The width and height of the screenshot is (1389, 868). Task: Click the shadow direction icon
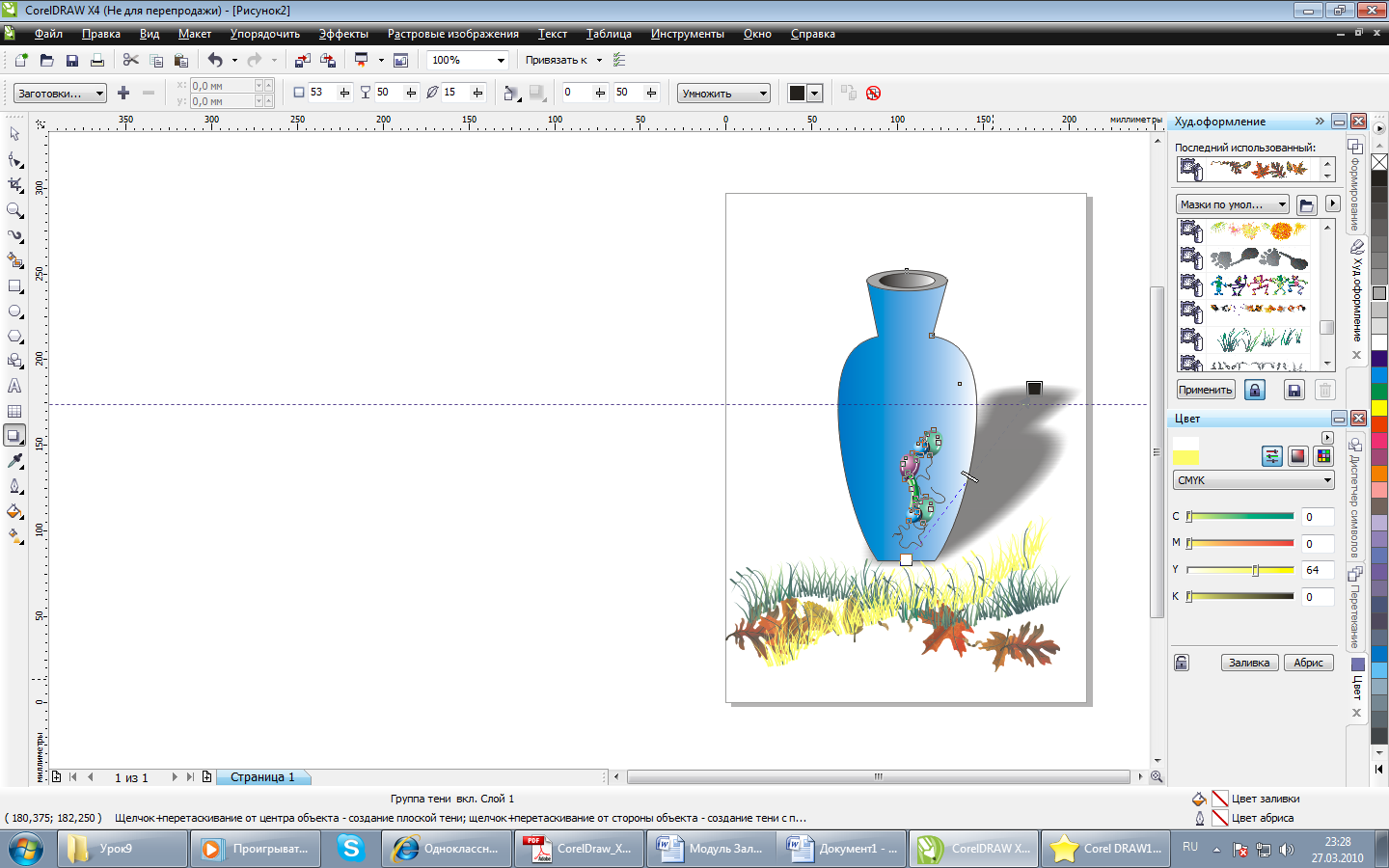coord(511,93)
